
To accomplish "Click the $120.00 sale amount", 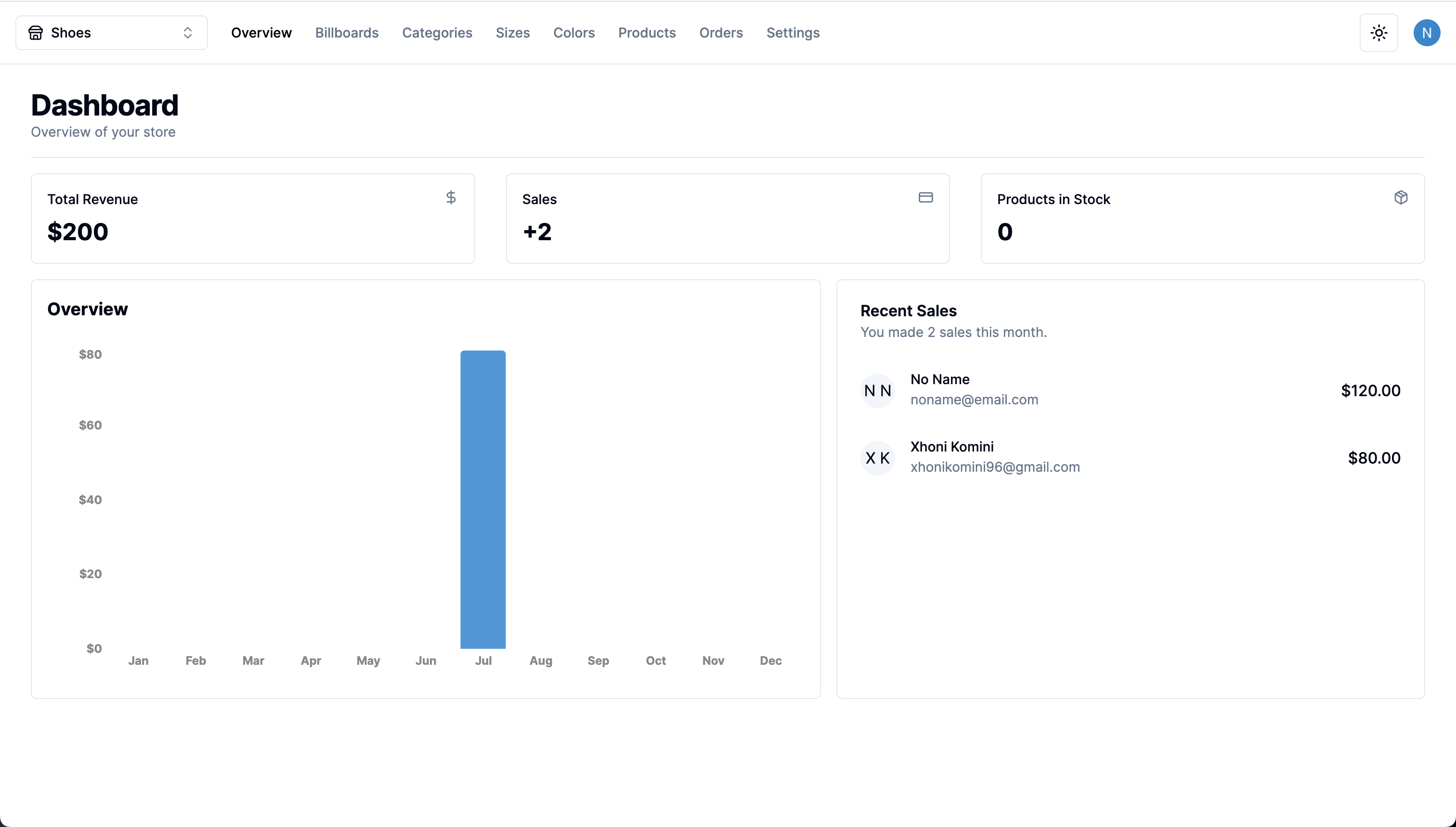I will (1371, 391).
